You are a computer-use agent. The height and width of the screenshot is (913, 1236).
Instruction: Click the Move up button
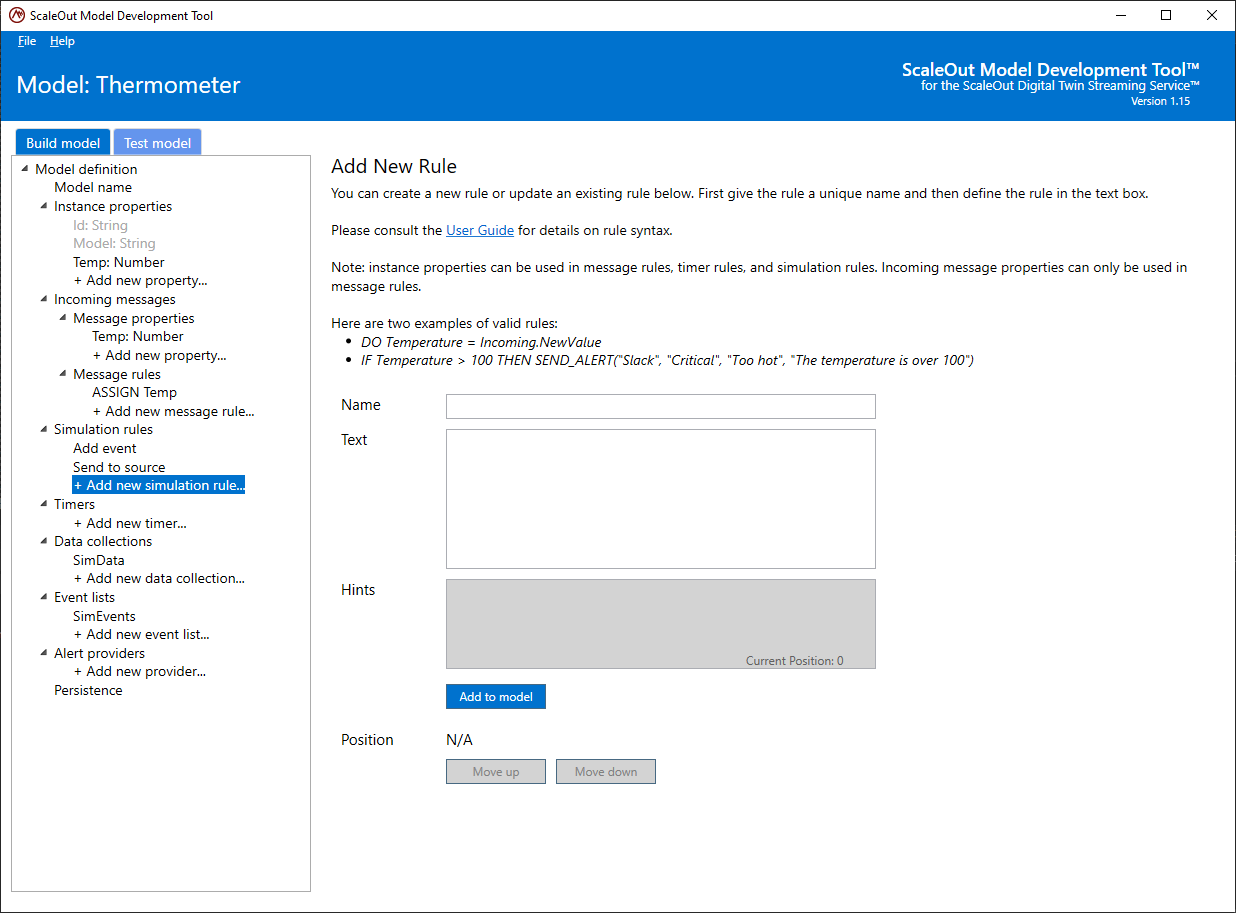pos(496,771)
